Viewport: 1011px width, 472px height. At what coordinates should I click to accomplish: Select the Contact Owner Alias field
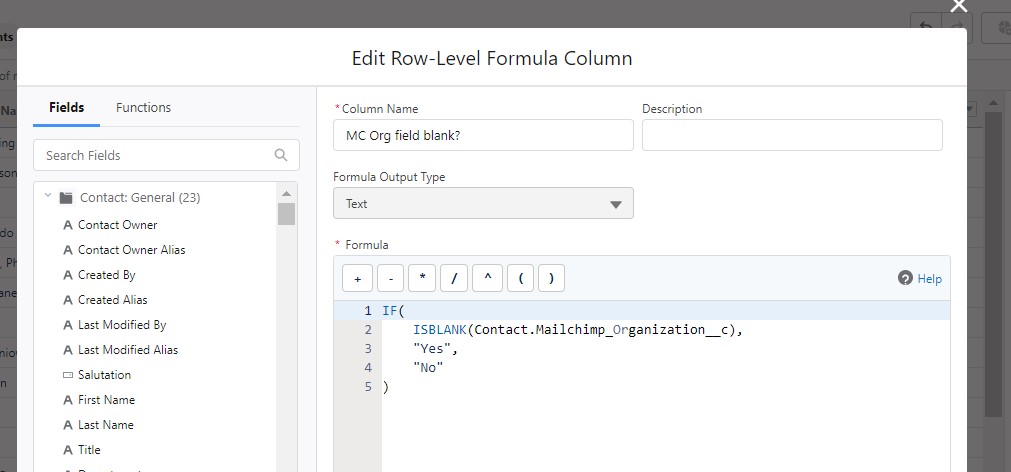point(132,250)
